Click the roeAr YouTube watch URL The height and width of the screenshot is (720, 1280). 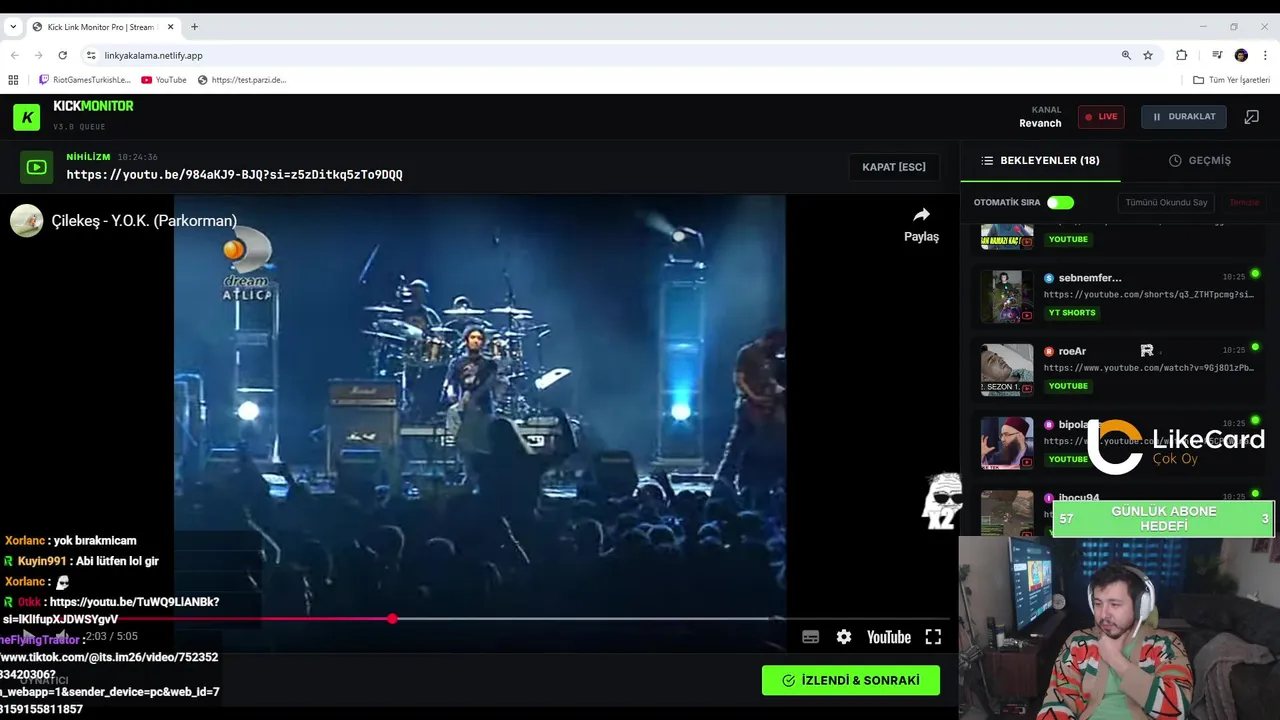[x=1148, y=368]
